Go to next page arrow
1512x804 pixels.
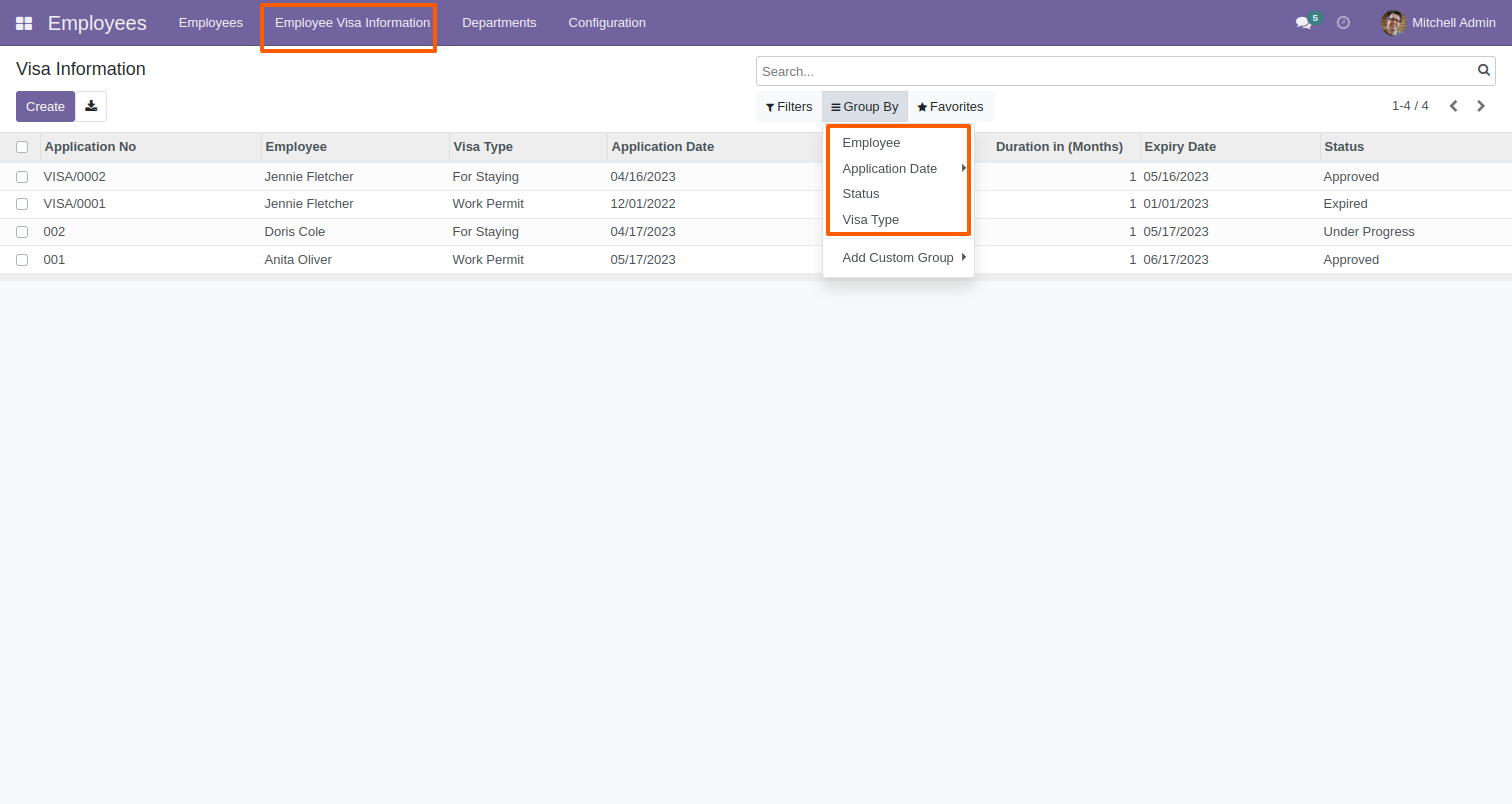click(x=1481, y=106)
